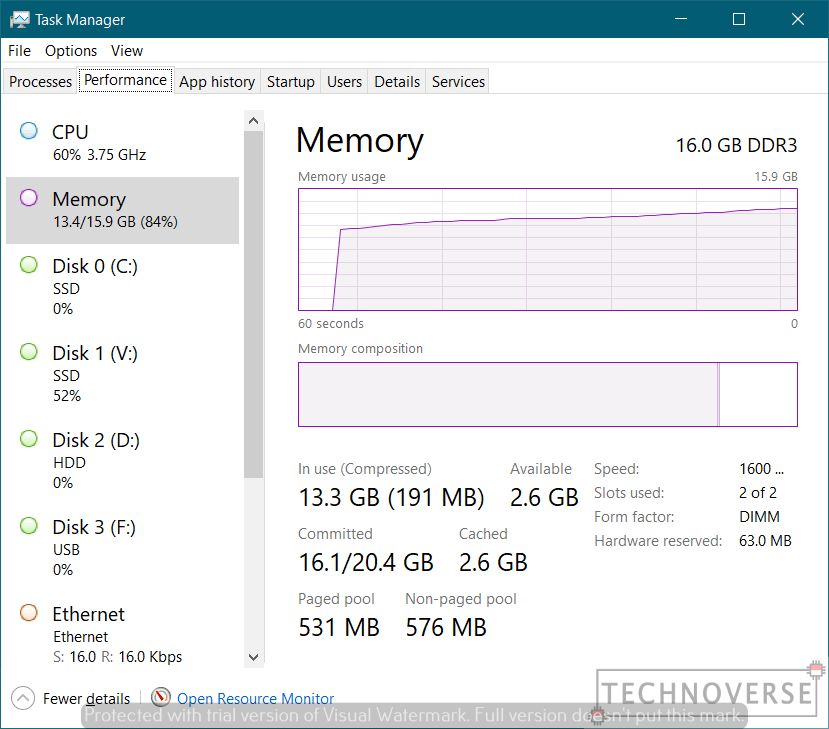This screenshot has height=729, width=829.
Task: Select the Ethernet orange circle icon
Action: click(29, 613)
